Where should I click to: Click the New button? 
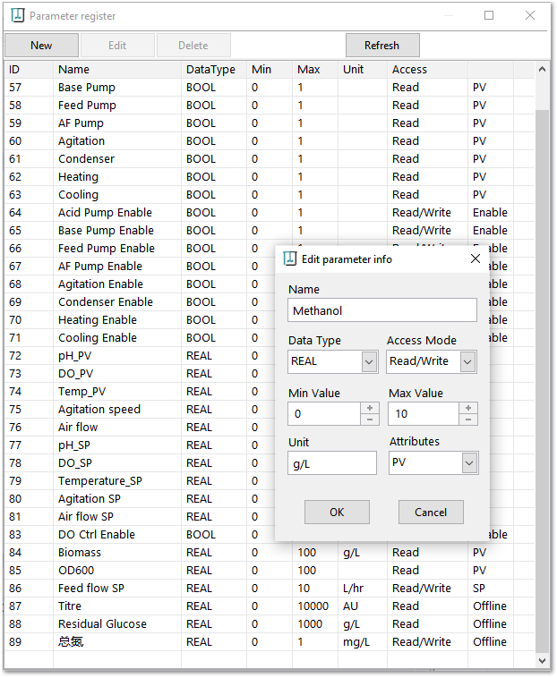point(42,45)
